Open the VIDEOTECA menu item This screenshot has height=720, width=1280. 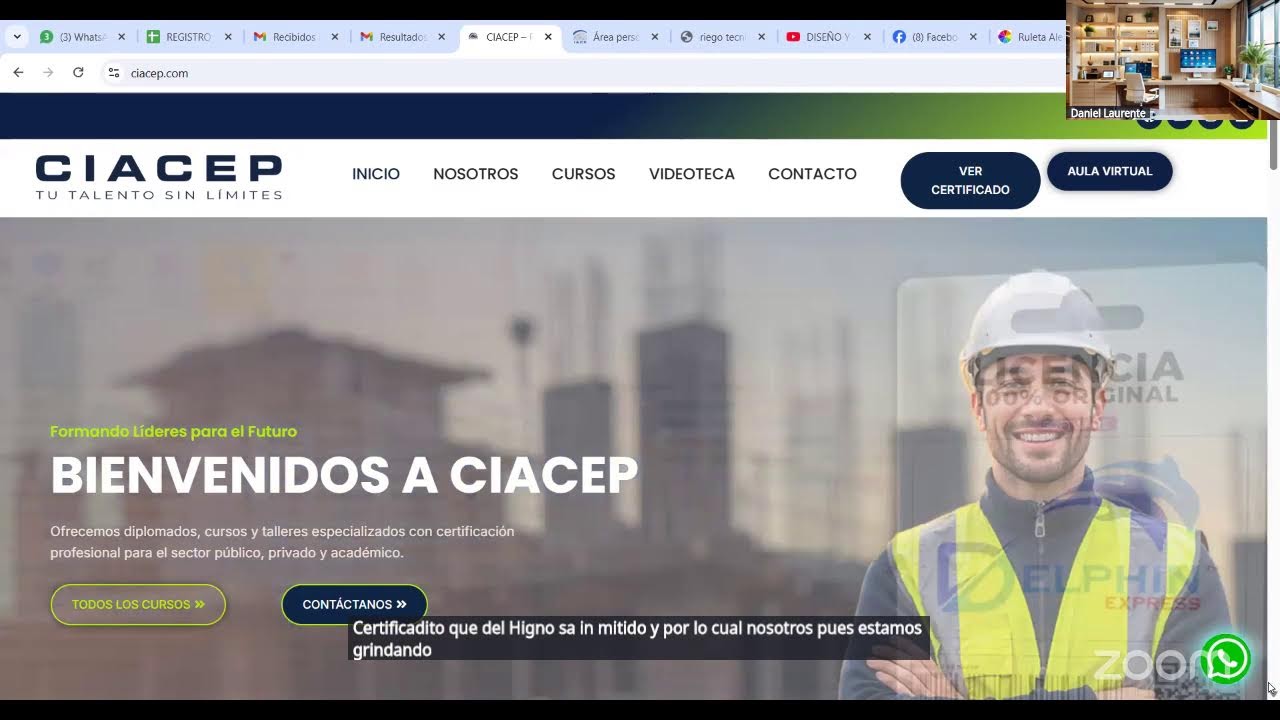[x=692, y=174]
